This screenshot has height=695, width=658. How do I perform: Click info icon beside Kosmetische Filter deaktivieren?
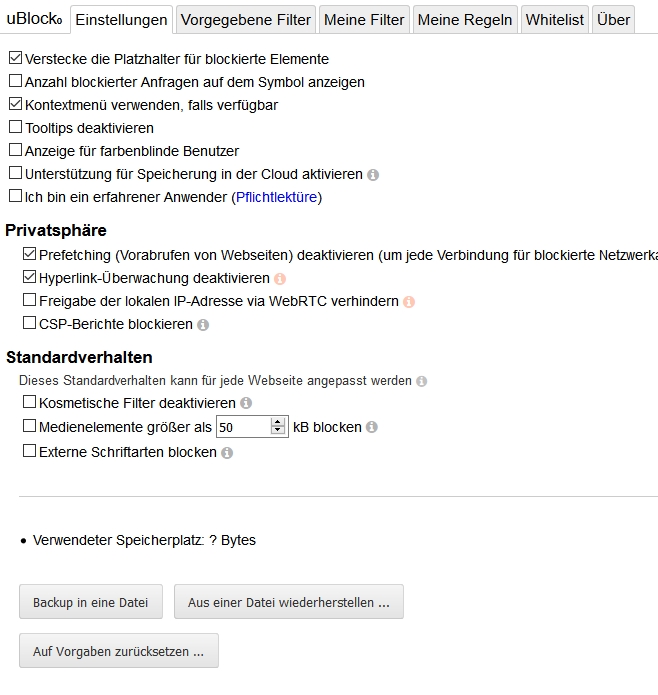pos(246,404)
